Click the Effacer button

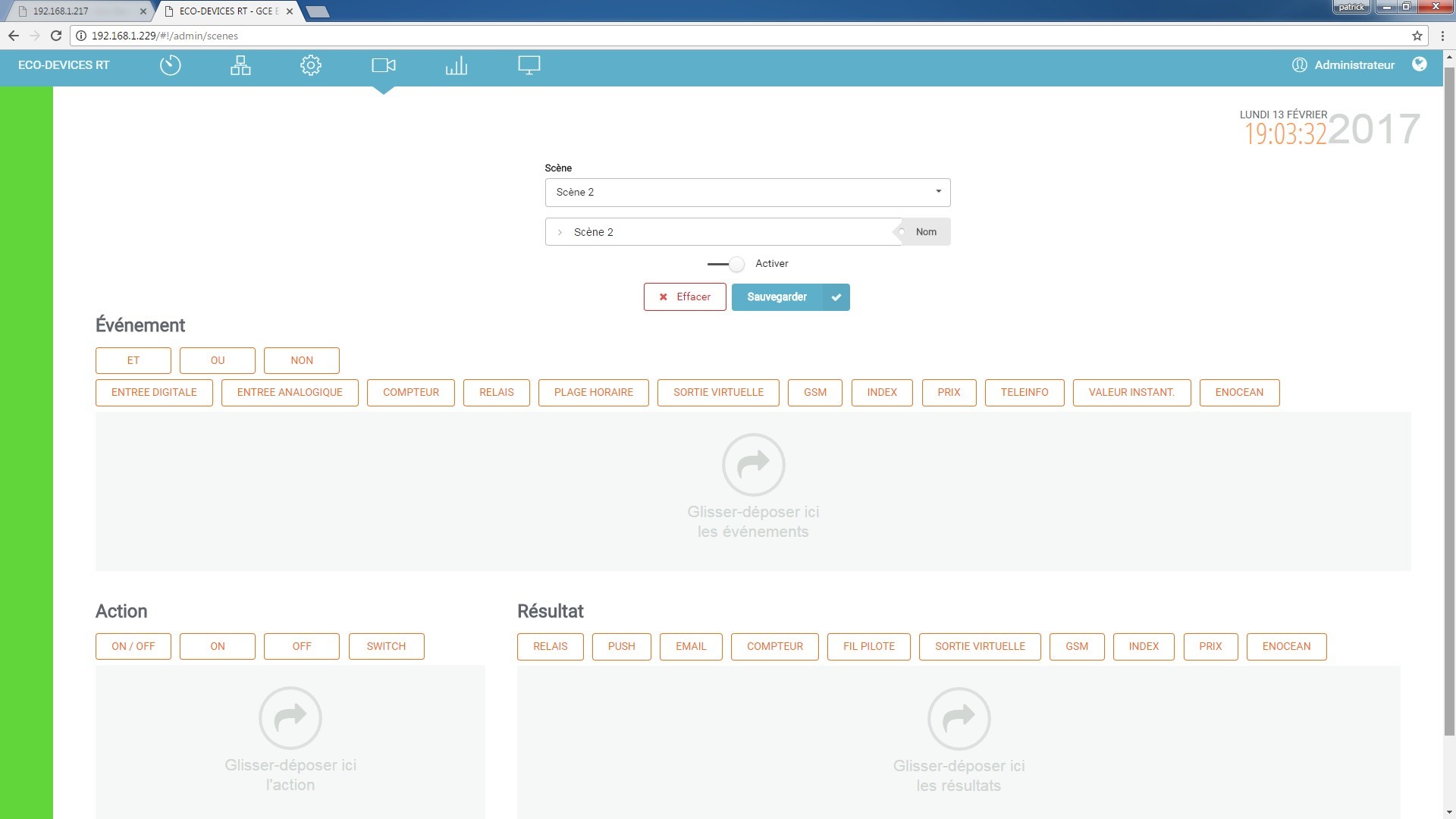(x=684, y=297)
